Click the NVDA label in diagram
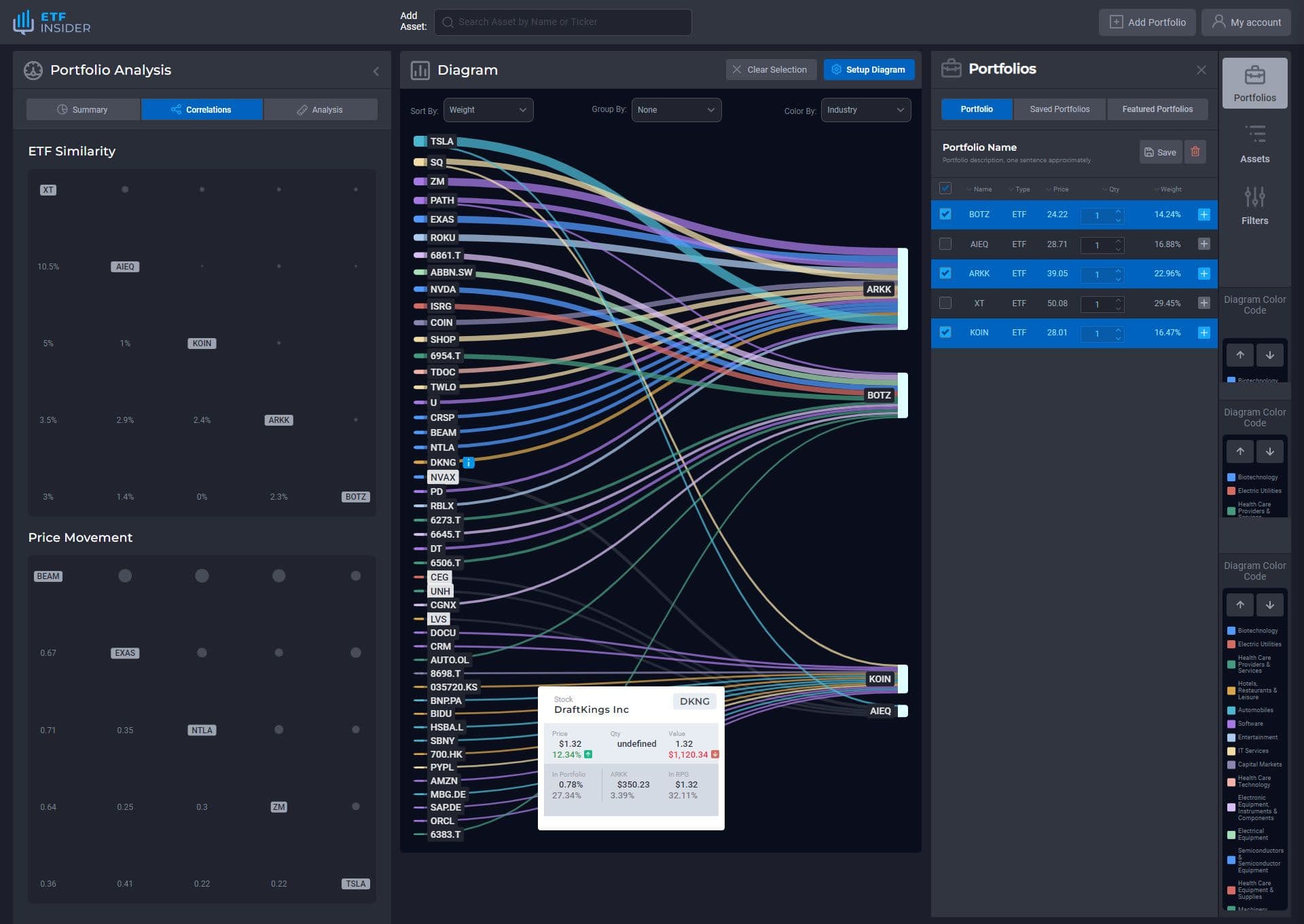This screenshot has width=1304, height=924. point(443,289)
